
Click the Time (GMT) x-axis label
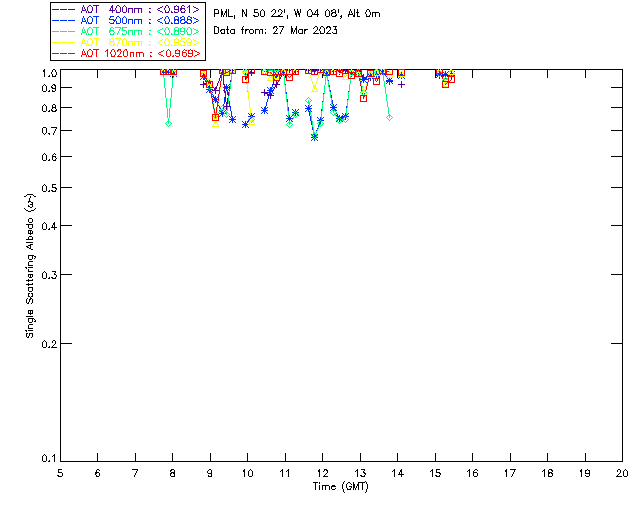point(341,486)
